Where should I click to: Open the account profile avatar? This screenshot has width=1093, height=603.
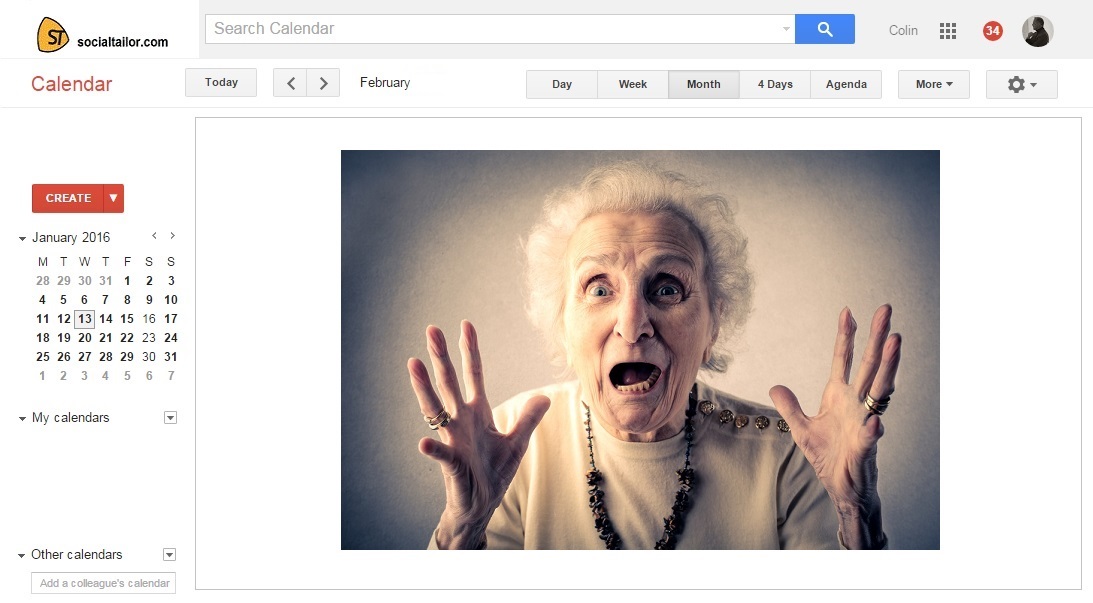tap(1037, 31)
